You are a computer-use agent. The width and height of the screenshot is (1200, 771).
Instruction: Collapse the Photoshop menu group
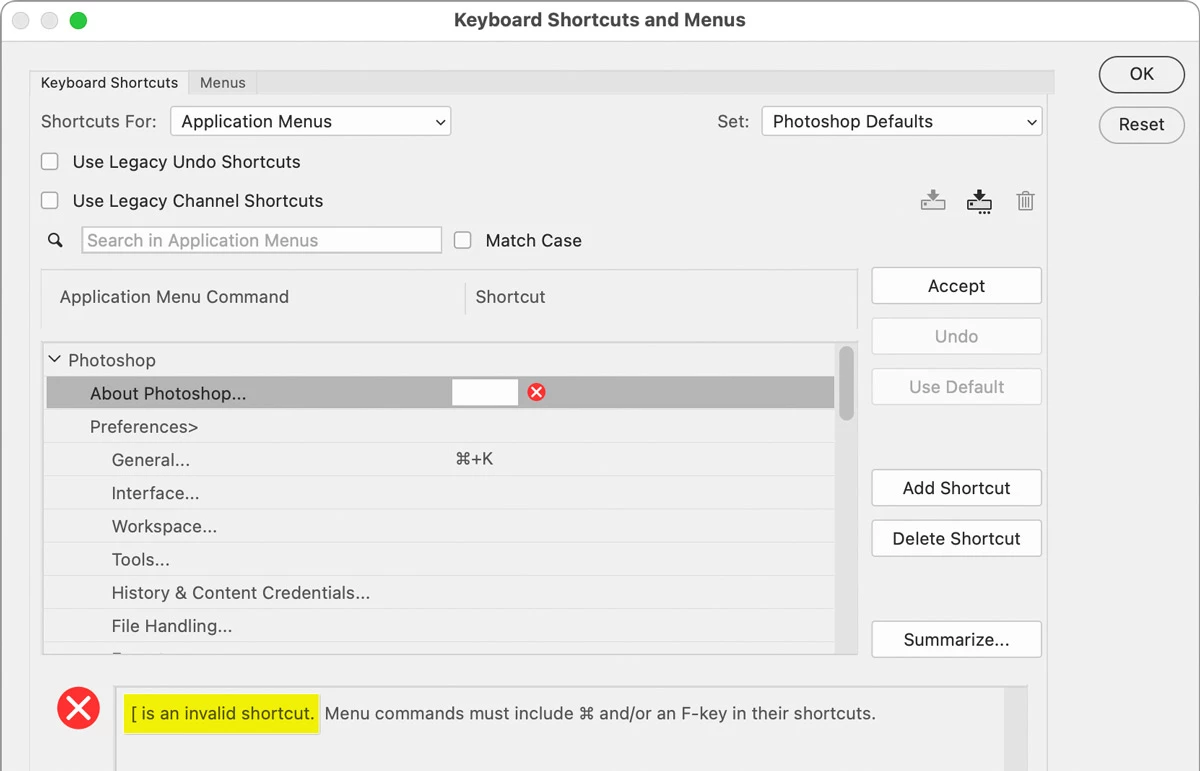[55, 360]
